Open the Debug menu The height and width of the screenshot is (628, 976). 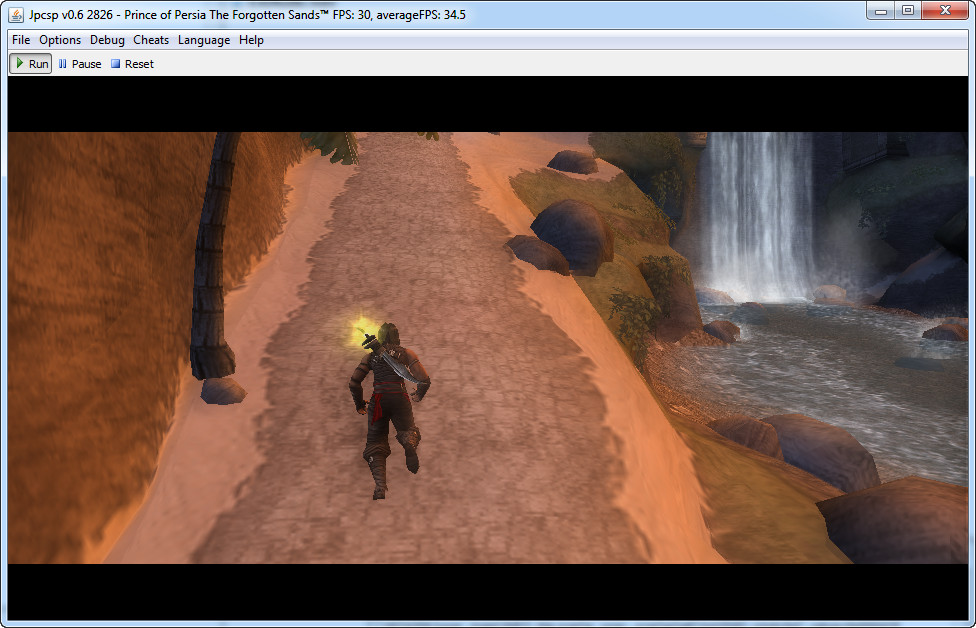coord(107,40)
